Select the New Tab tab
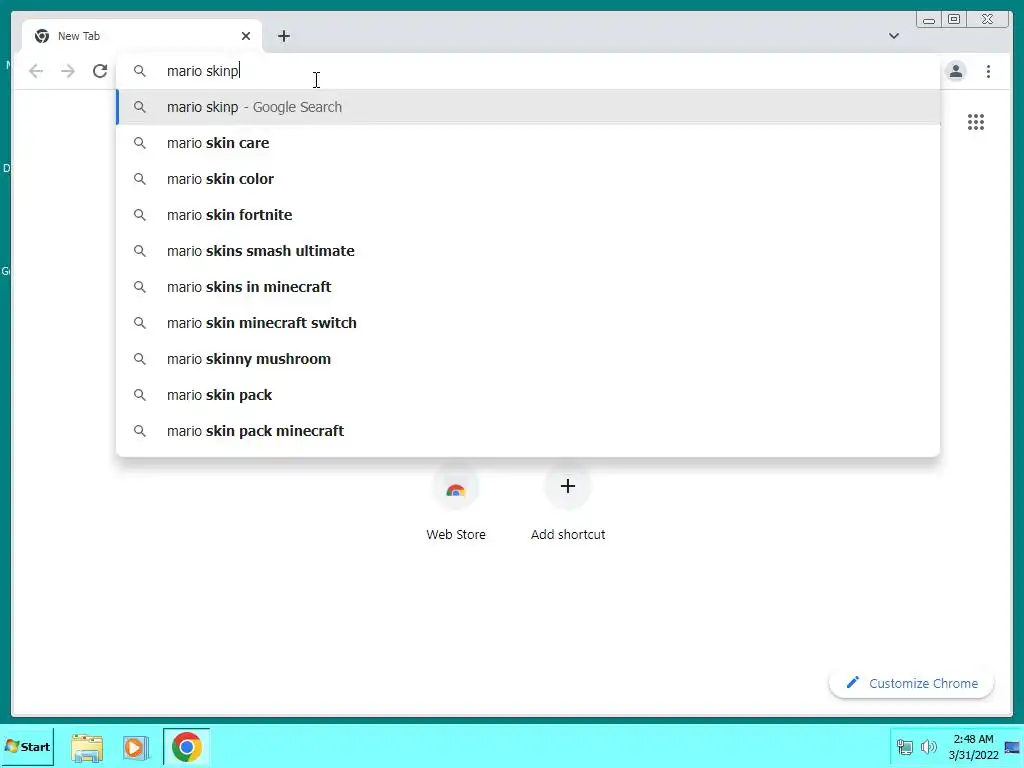Image resolution: width=1024 pixels, height=768 pixels. click(x=142, y=36)
